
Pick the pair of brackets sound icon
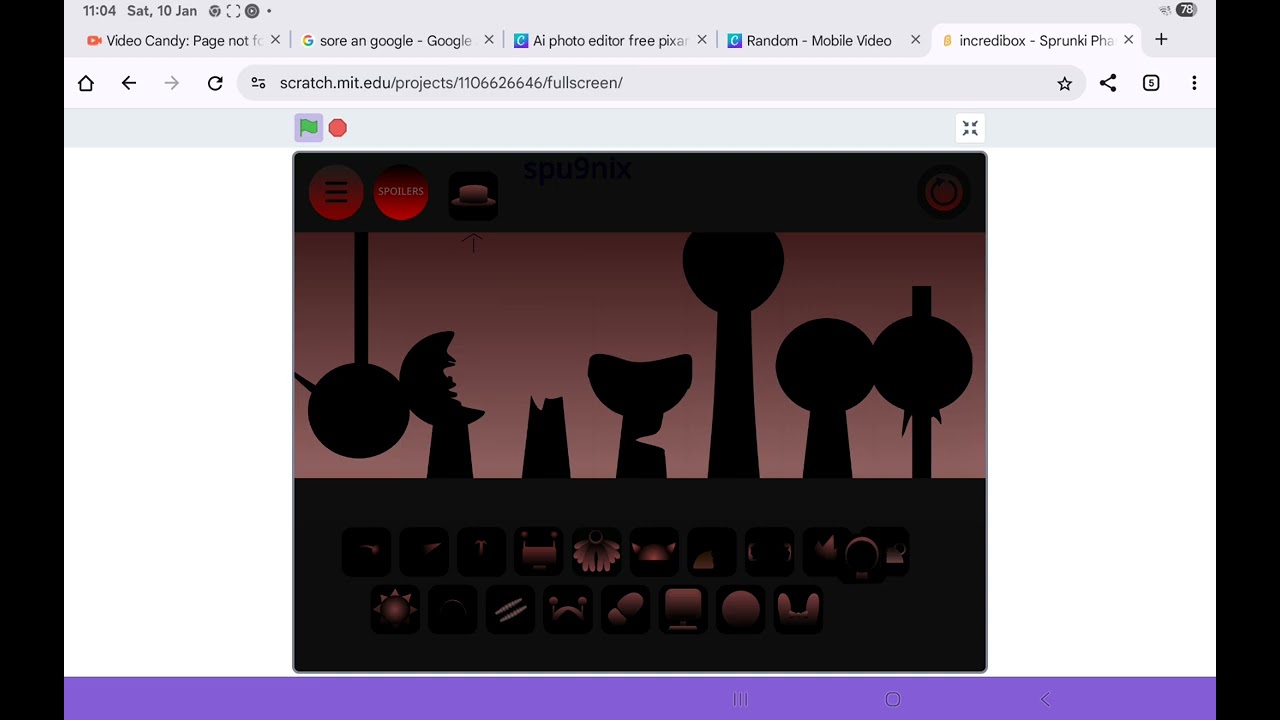[769, 551]
